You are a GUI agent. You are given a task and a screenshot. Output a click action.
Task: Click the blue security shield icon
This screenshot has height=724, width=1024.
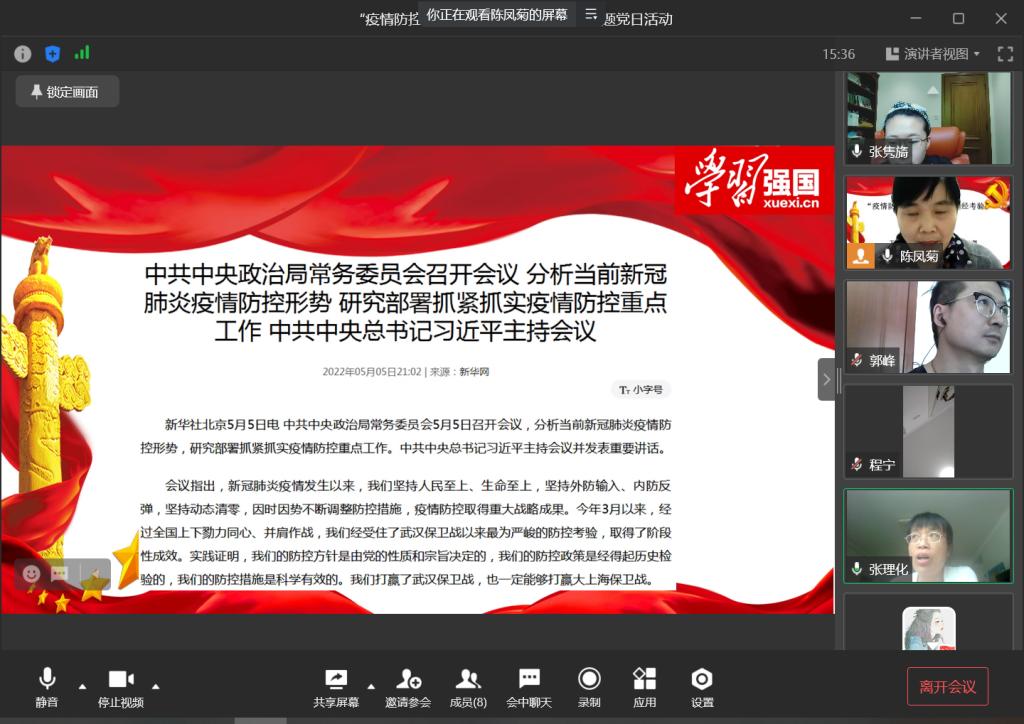[53, 54]
